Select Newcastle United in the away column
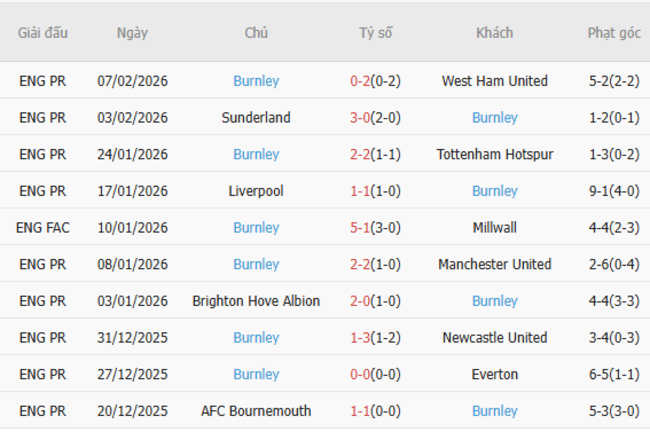The height and width of the screenshot is (432, 650). pos(494,338)
